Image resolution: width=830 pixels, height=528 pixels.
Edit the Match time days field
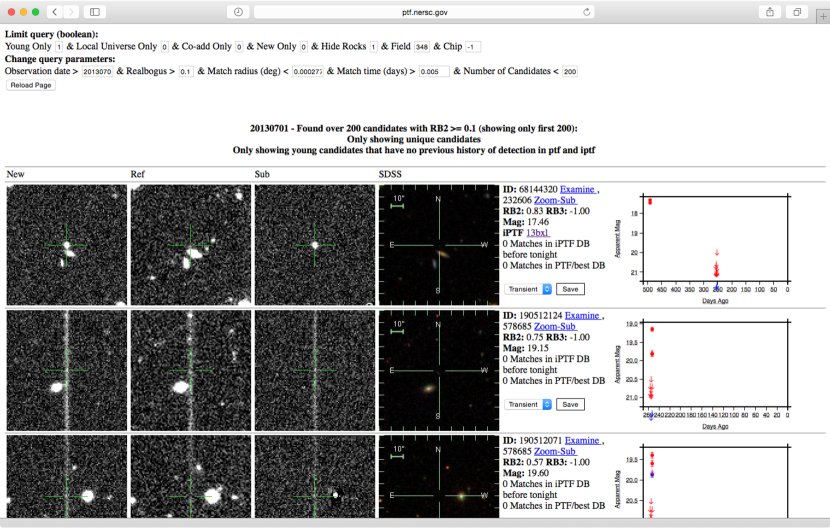point(434,71)
